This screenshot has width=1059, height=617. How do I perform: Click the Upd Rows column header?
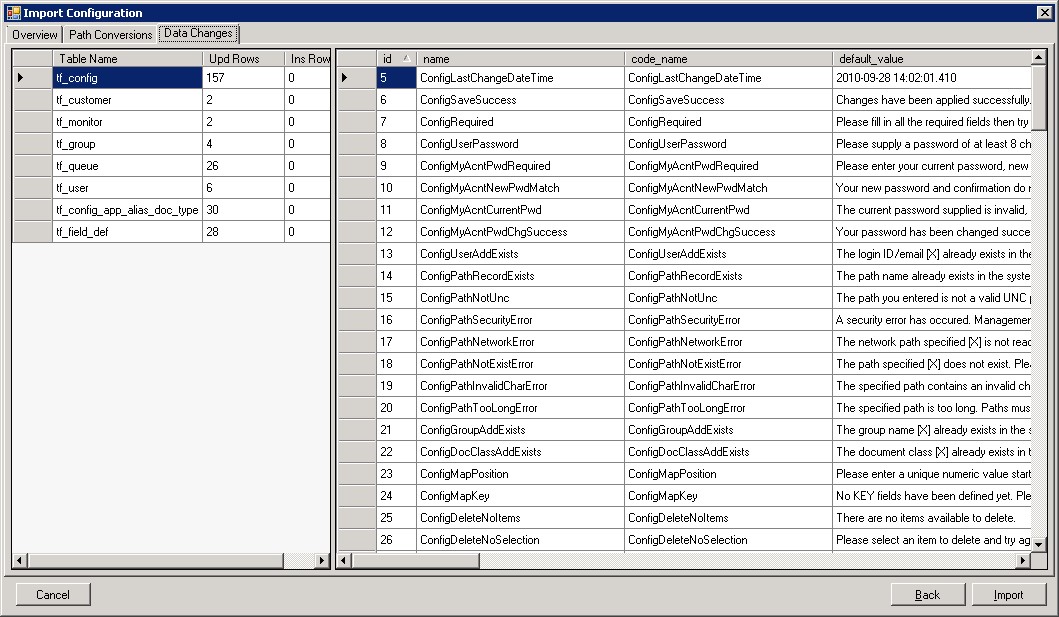pos(239,58)
